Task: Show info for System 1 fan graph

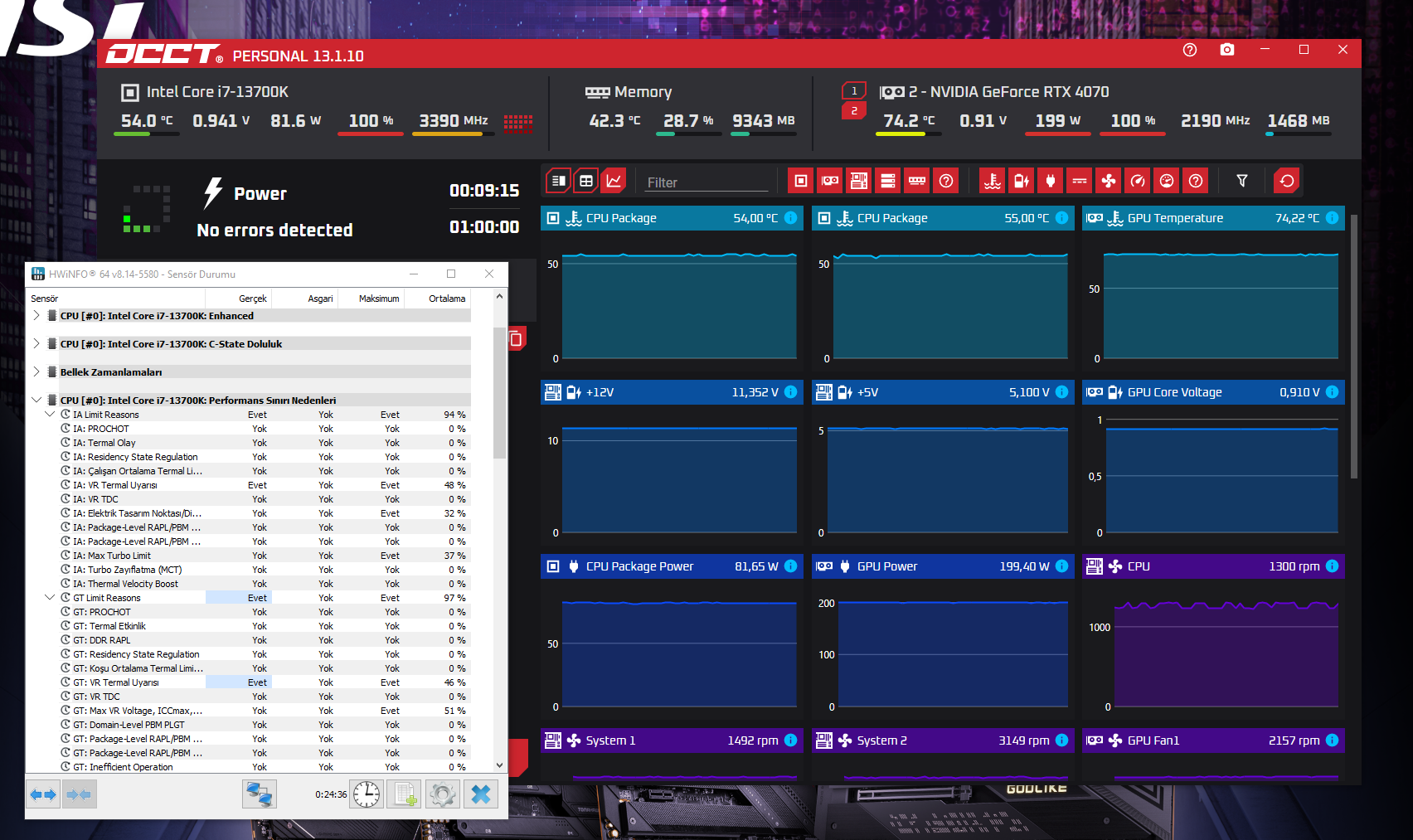Action: click(x=791, y=740)
